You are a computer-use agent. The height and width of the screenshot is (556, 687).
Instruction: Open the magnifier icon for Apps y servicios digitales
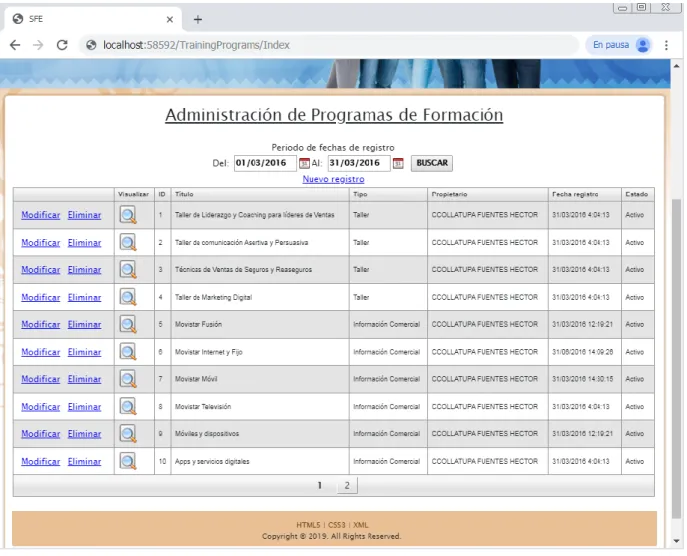point(128,461)
